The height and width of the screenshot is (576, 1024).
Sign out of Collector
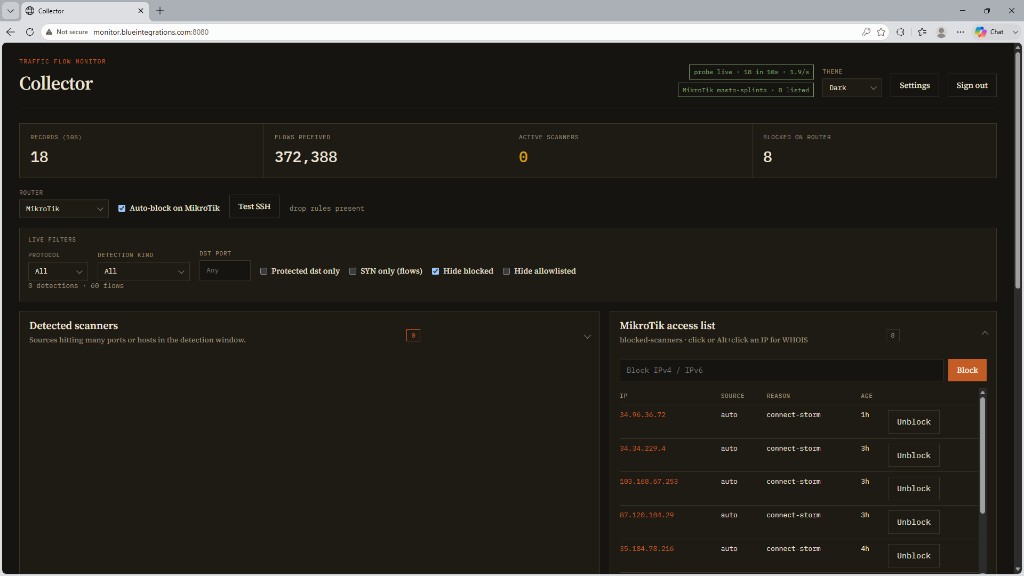972,86
